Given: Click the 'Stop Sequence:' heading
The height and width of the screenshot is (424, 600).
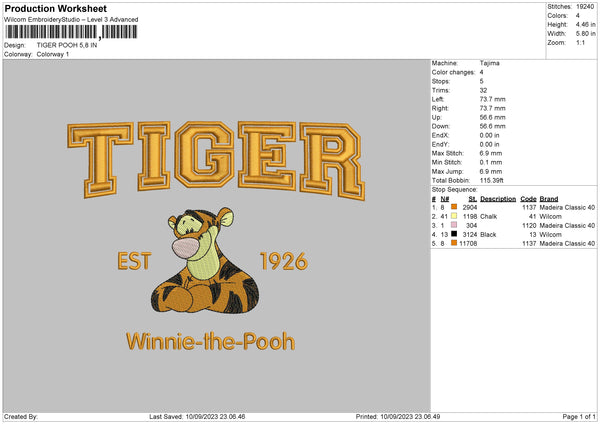Looking at the screenshot, I should (x=455, y=190).
